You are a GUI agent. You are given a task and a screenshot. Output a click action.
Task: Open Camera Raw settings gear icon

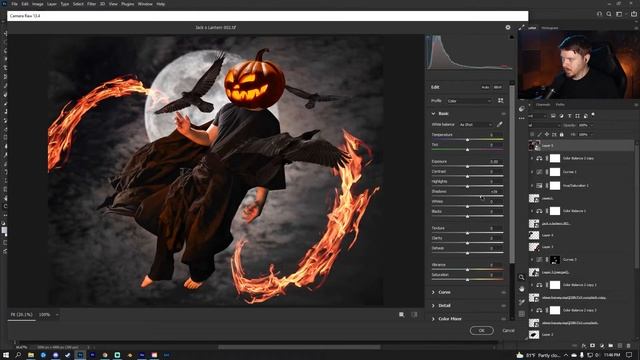click(508, 27)
